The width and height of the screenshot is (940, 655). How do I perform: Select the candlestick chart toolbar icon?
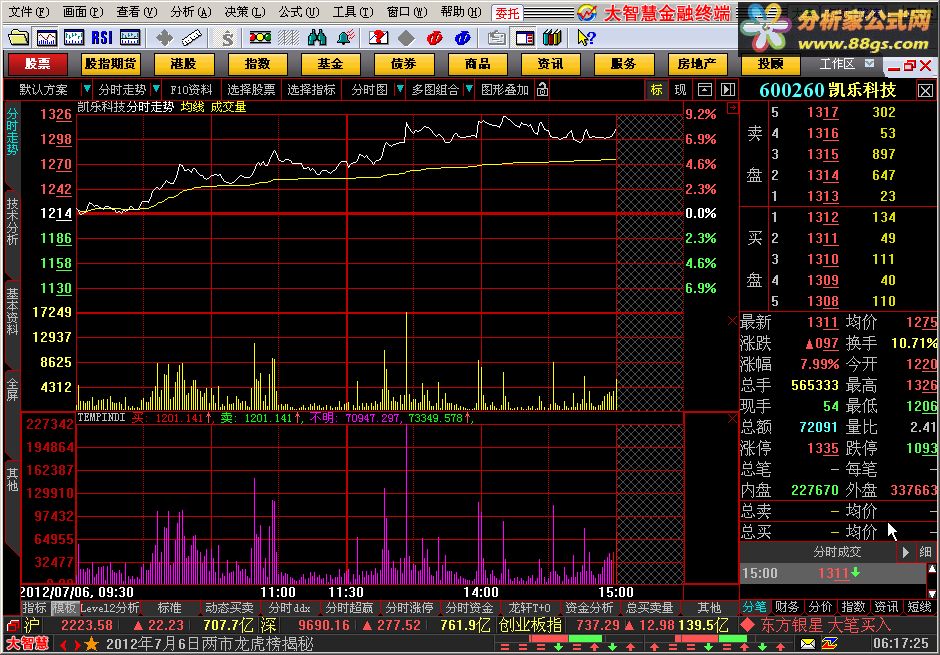pyautogui.click(x=74, y=38)
